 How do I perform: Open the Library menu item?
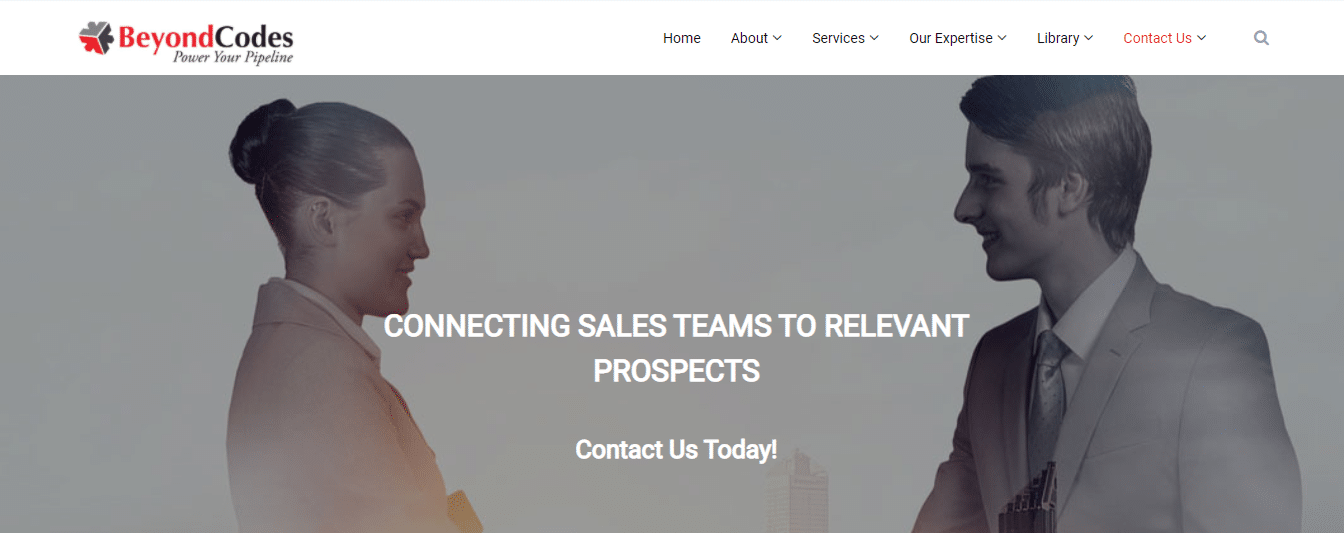point(1058,38)
